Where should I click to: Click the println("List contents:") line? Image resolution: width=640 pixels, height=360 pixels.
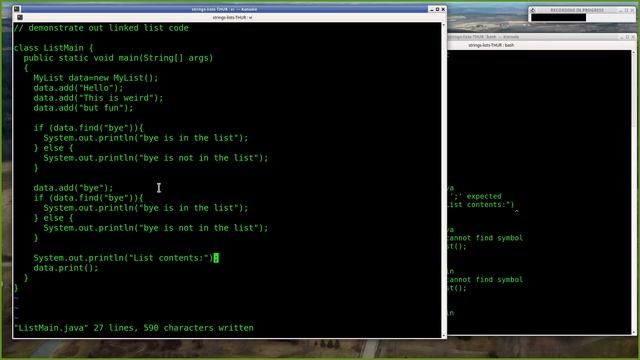[126, 258]
